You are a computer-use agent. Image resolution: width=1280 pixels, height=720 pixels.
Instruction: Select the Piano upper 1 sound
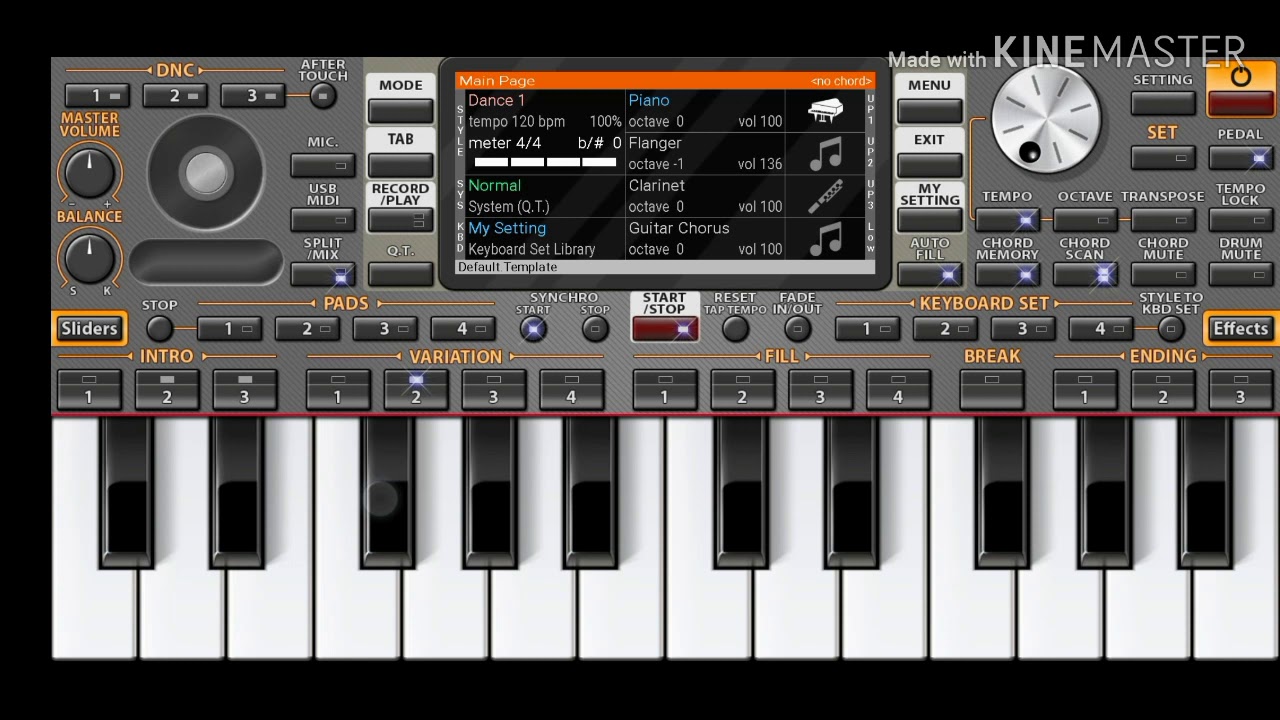[x=649, y=100]
